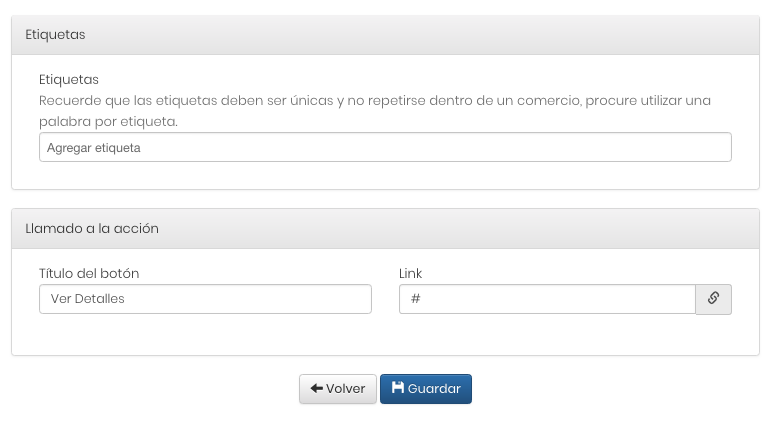777x421 pixels.
Task: Click into the Título del botón field
Action: tap(205, 299)
